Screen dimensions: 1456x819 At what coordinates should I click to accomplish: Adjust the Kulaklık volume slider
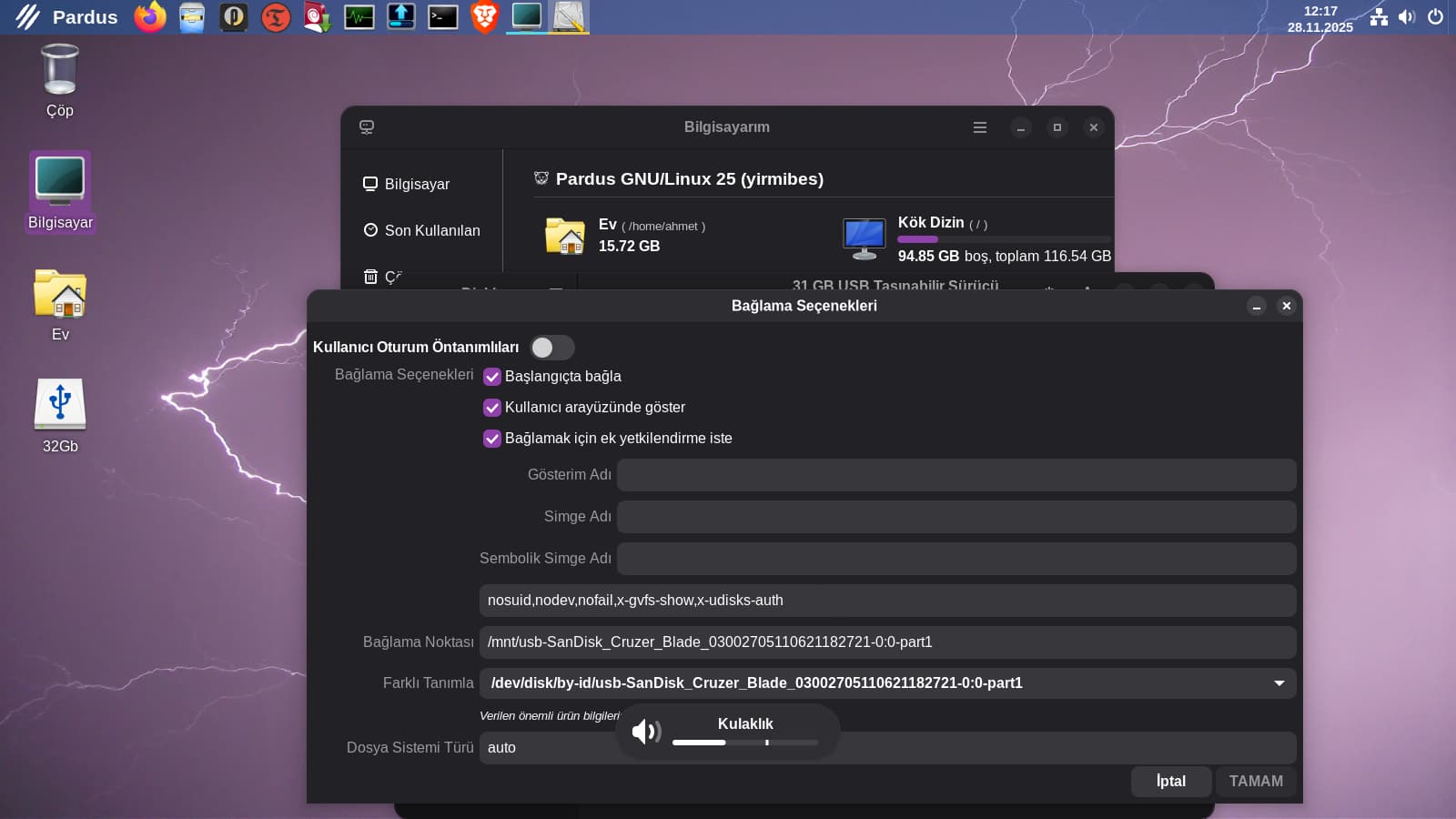tap(744, 743)
